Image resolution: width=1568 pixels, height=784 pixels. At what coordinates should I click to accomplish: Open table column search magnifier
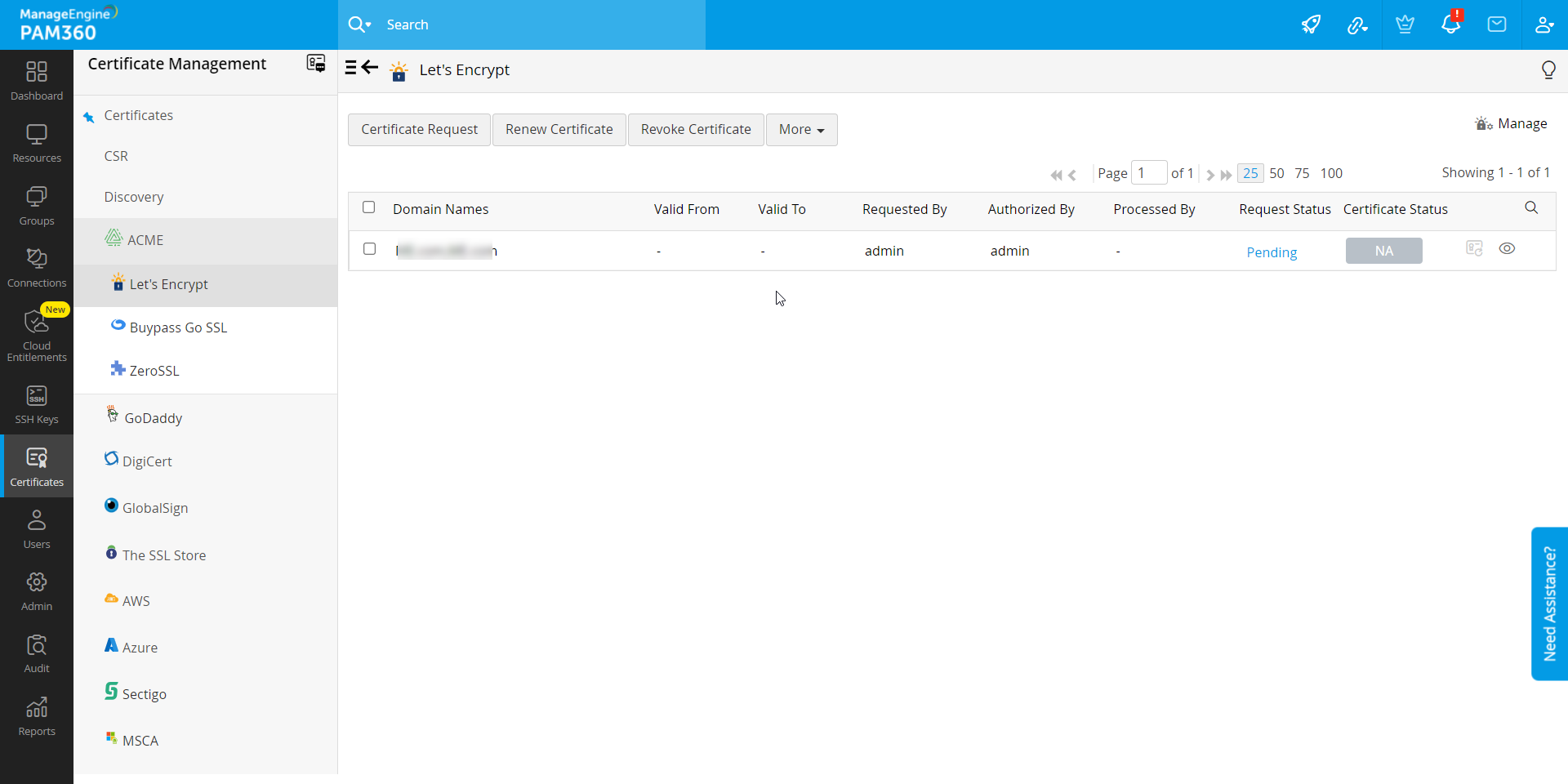tap(1531, 208)
